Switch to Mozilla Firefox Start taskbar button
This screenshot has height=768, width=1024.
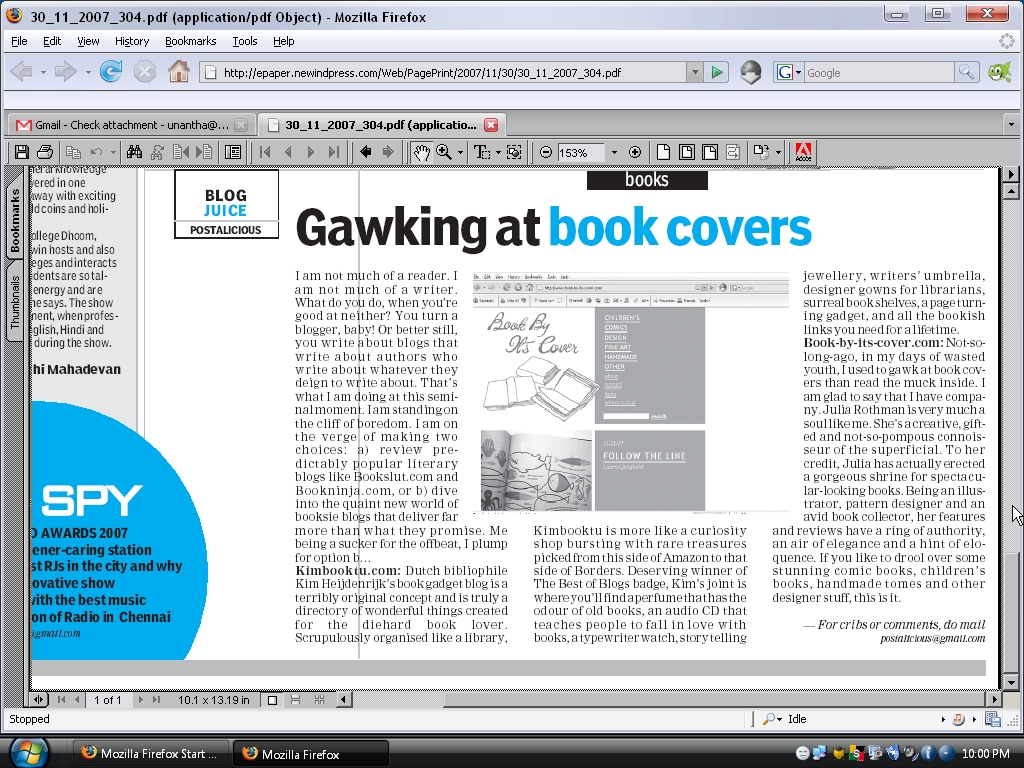tap(151, 753)
